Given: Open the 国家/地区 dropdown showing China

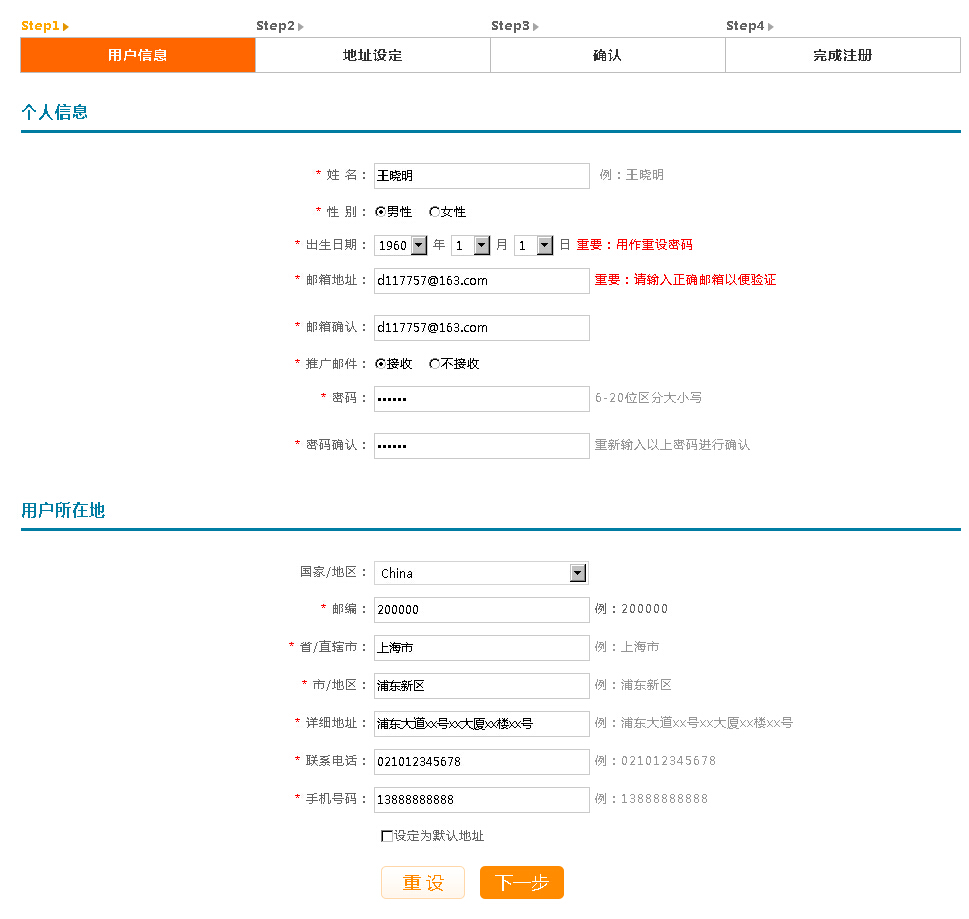Looking at the screenshot, I should click(x=578, y=572).
